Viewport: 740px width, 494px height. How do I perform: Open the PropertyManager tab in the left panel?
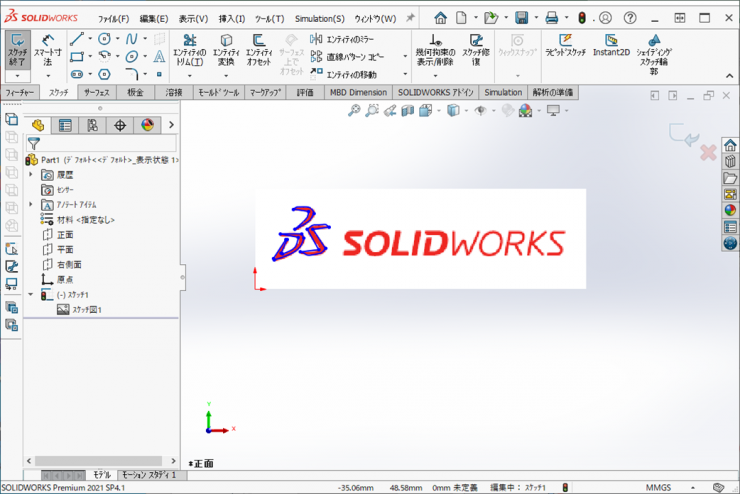coord(65,125)
